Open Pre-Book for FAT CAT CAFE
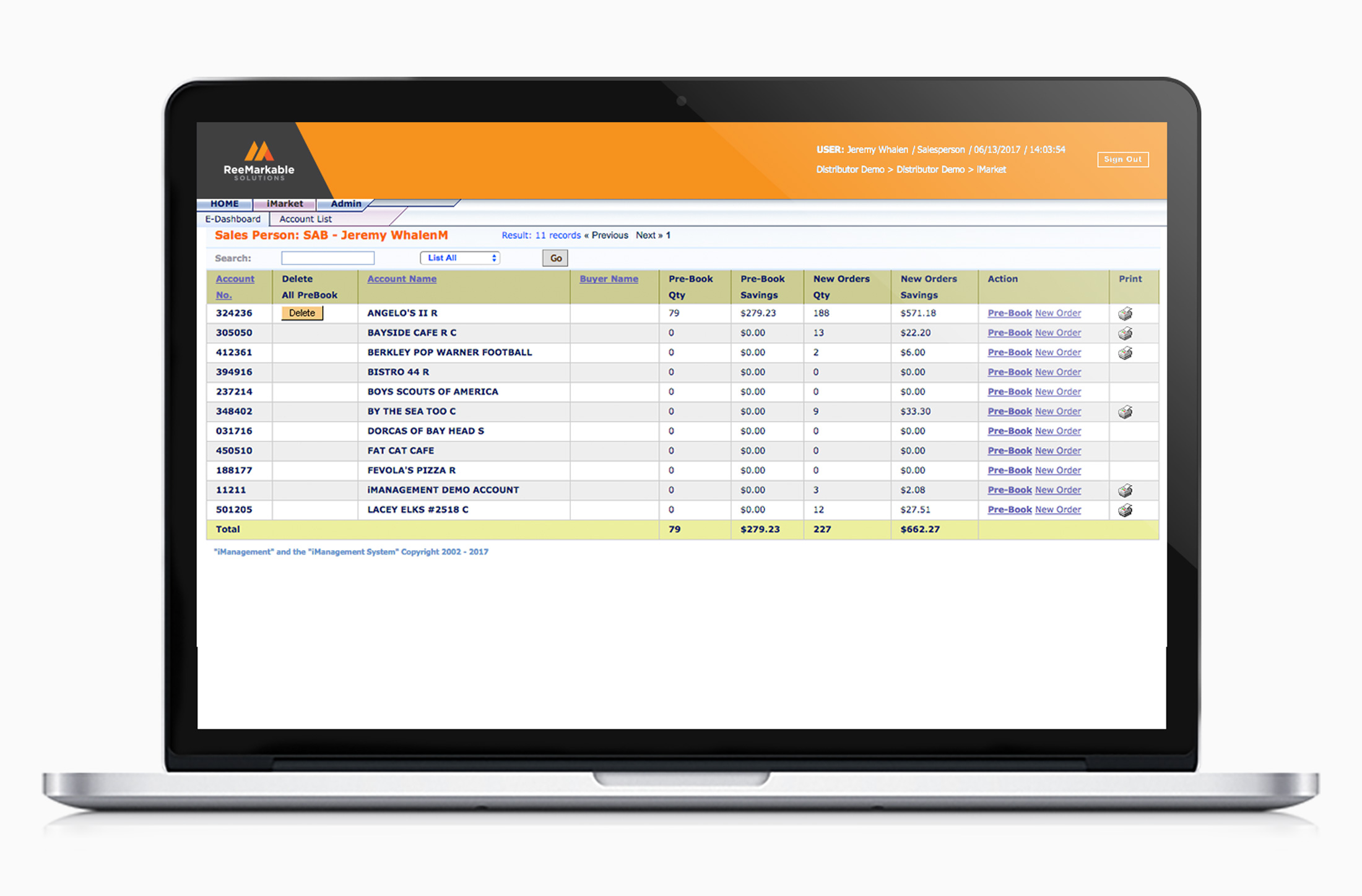The width and height of the screenshot is (1362, 896). tap(1010, 451)
